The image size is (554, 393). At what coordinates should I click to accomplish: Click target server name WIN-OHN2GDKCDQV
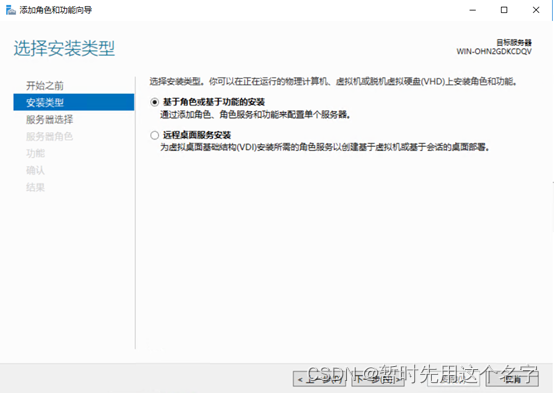pos(494,52)
